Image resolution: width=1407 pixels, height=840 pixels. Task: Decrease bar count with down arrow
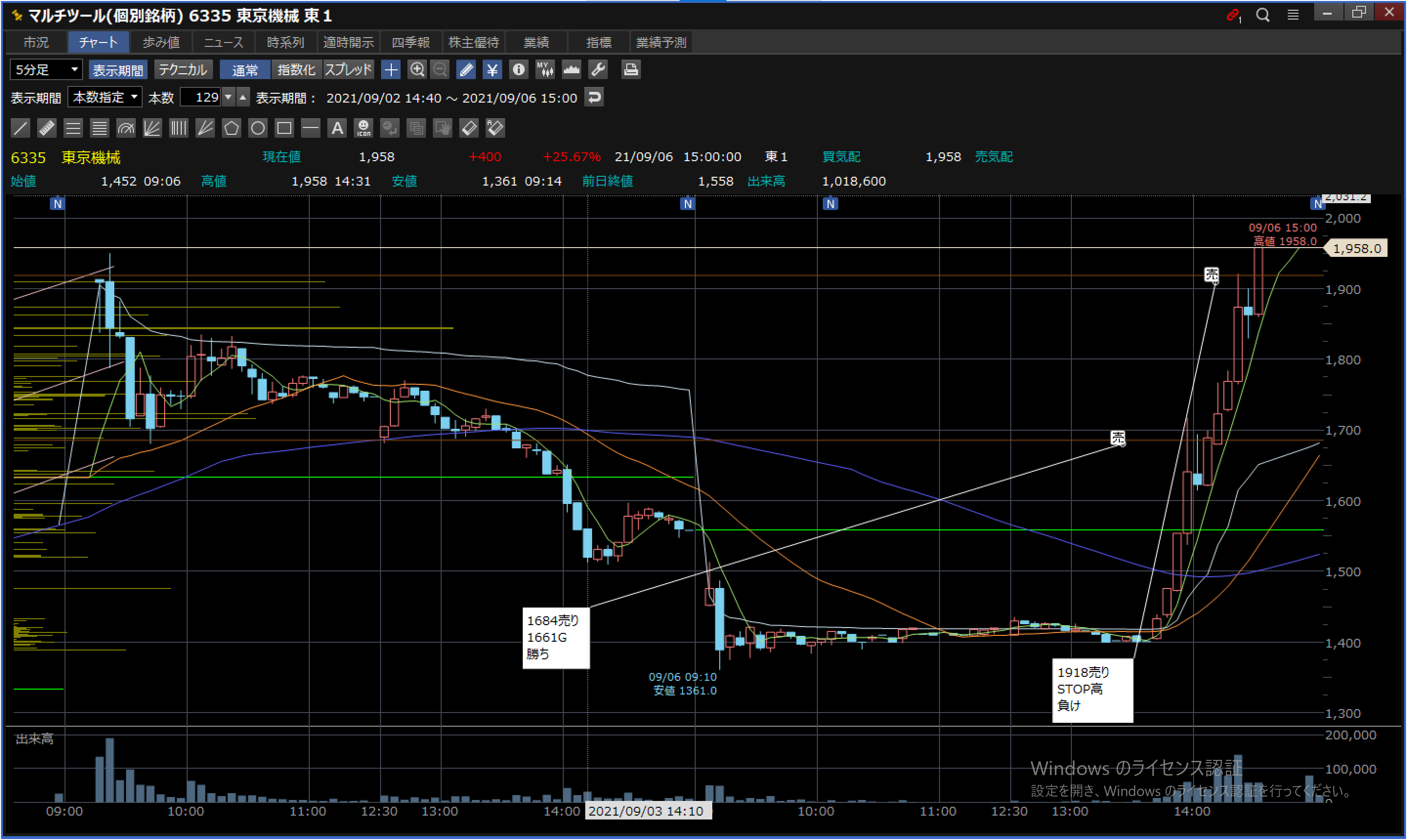point(228,97)
